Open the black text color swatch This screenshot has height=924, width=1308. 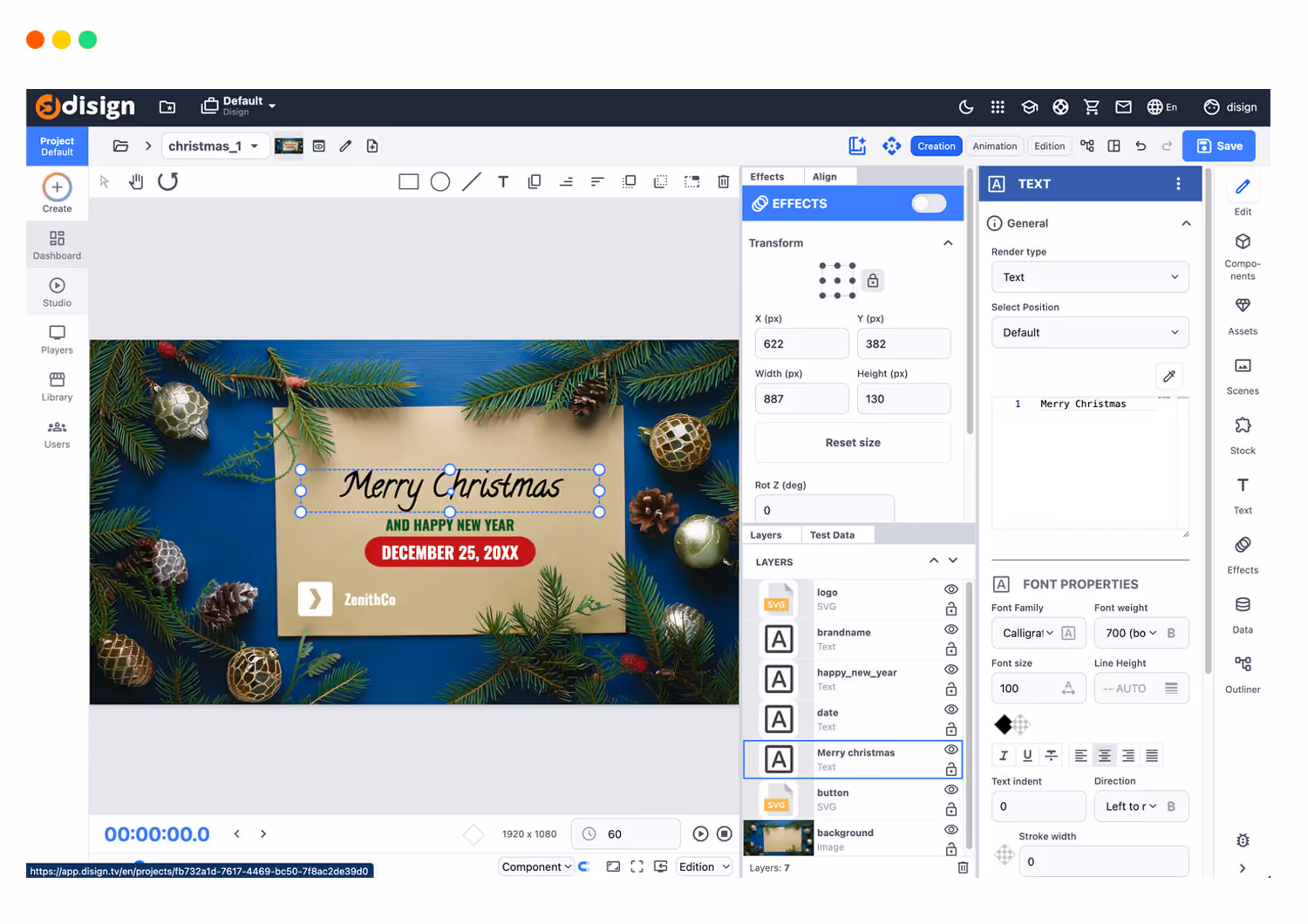(x=1003, y=724)
